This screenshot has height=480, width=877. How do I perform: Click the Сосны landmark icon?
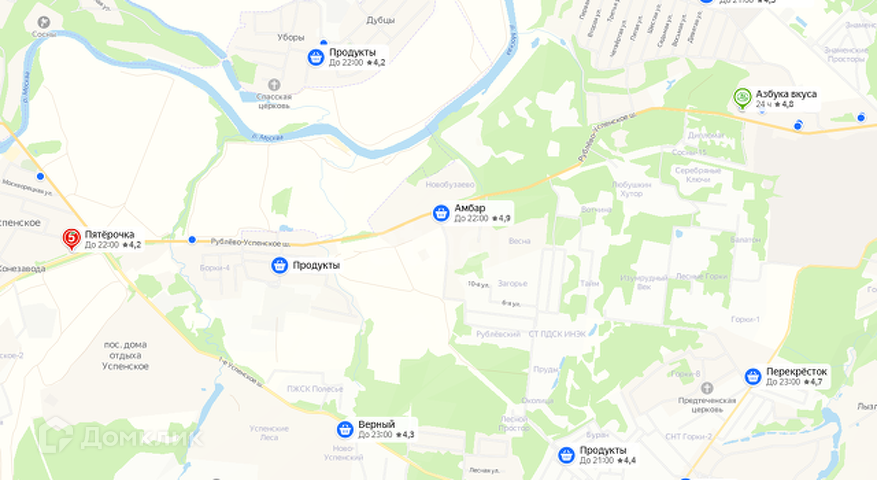pos(43,22)
